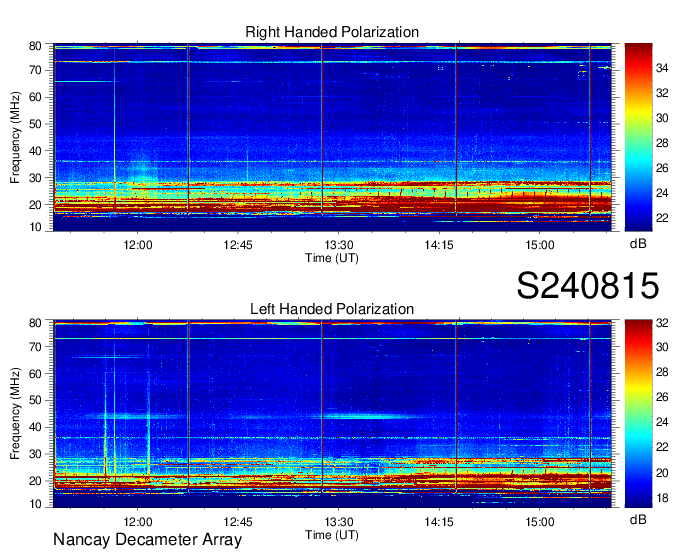Click the dB label under top color bar
Image resolution: width=680 pixels, height=552 pixels.
tap(638, 244)
